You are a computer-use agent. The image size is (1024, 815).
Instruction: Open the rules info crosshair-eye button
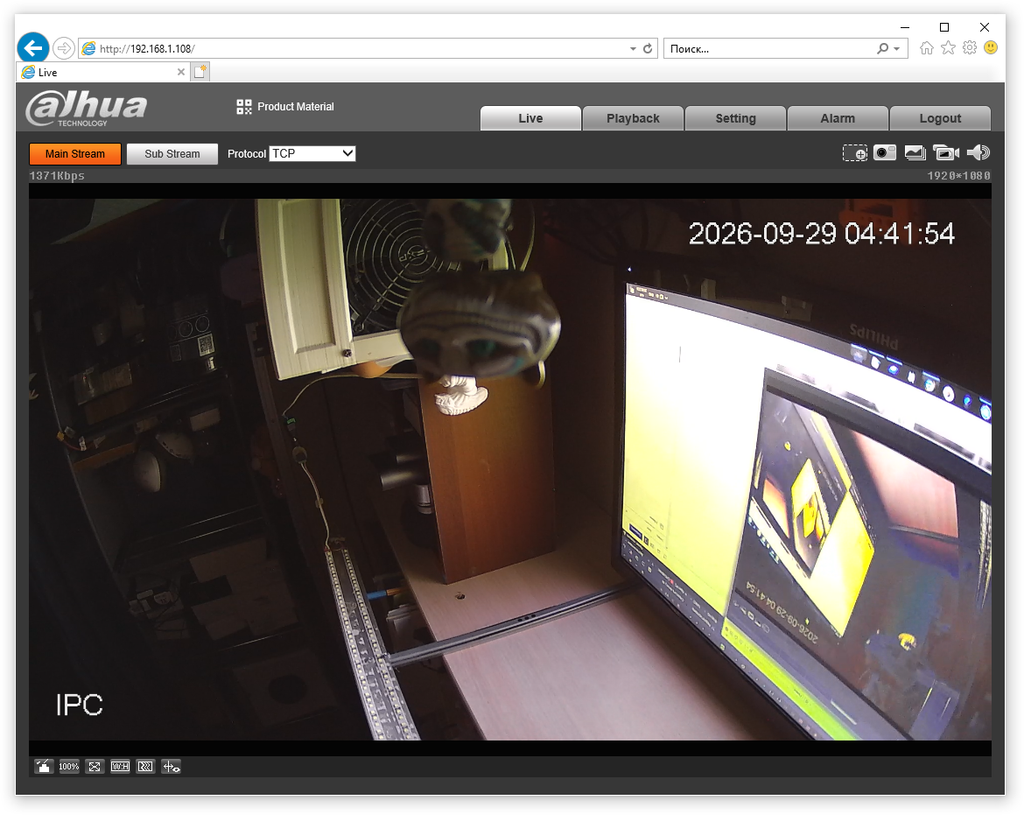[x=171, y=766]
